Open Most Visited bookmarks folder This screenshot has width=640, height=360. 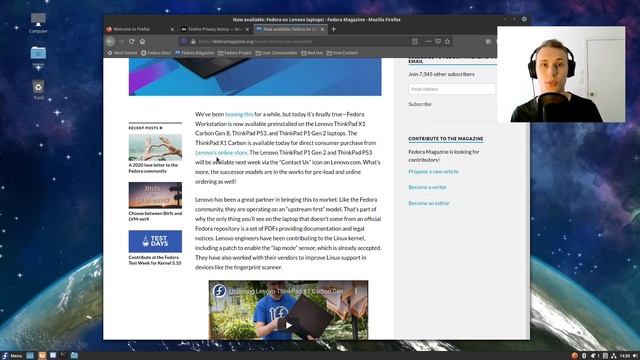coord(122,53)
